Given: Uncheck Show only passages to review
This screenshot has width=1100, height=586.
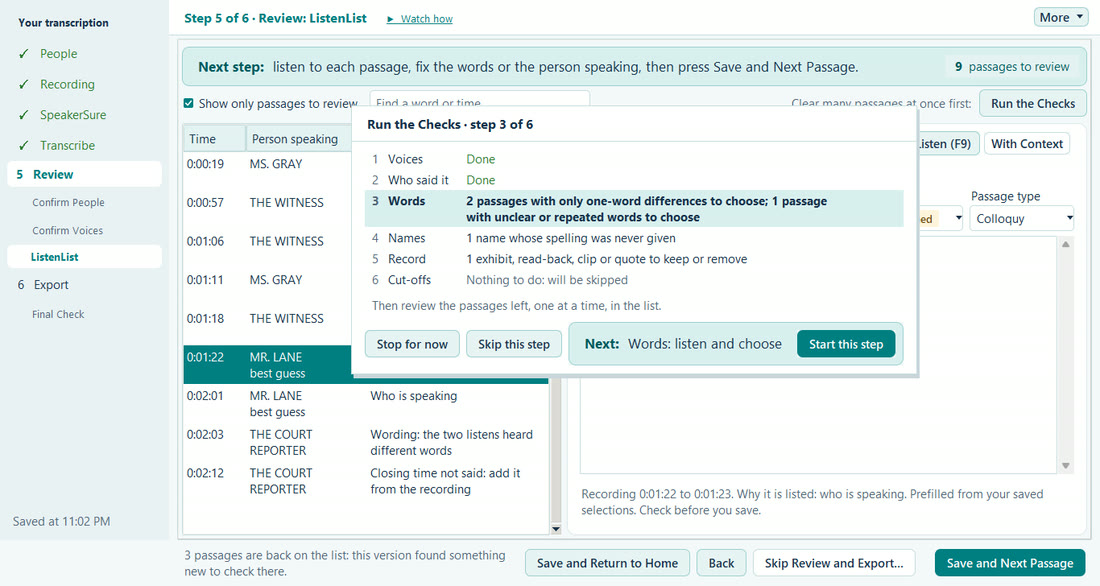Looking at the screenshot, I should tap(189, 103).
